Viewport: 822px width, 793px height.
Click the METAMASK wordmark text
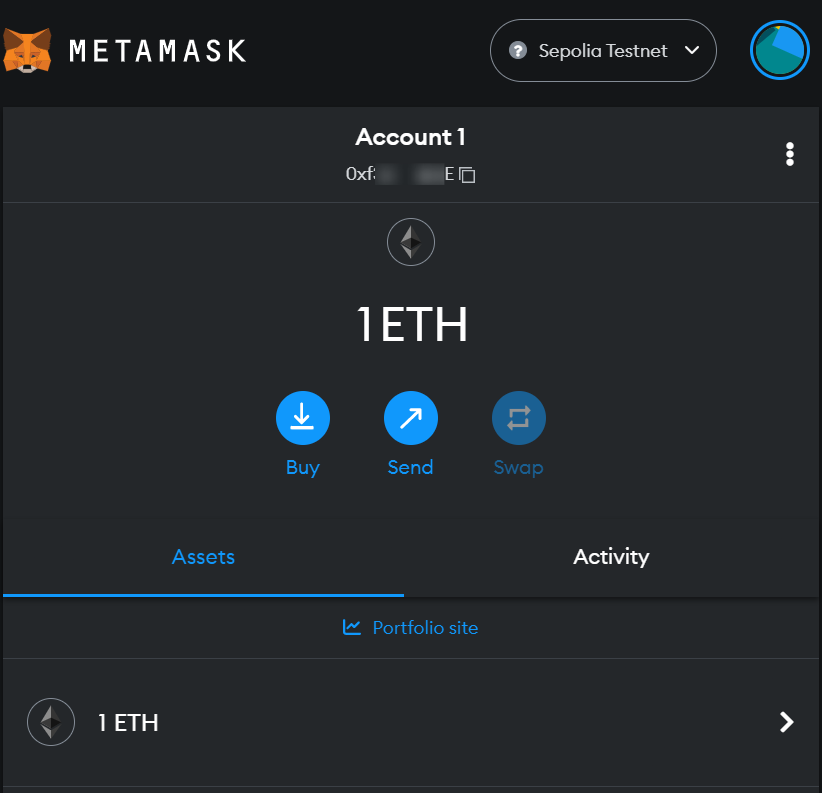pyautogui.click(x=157, y=51)
